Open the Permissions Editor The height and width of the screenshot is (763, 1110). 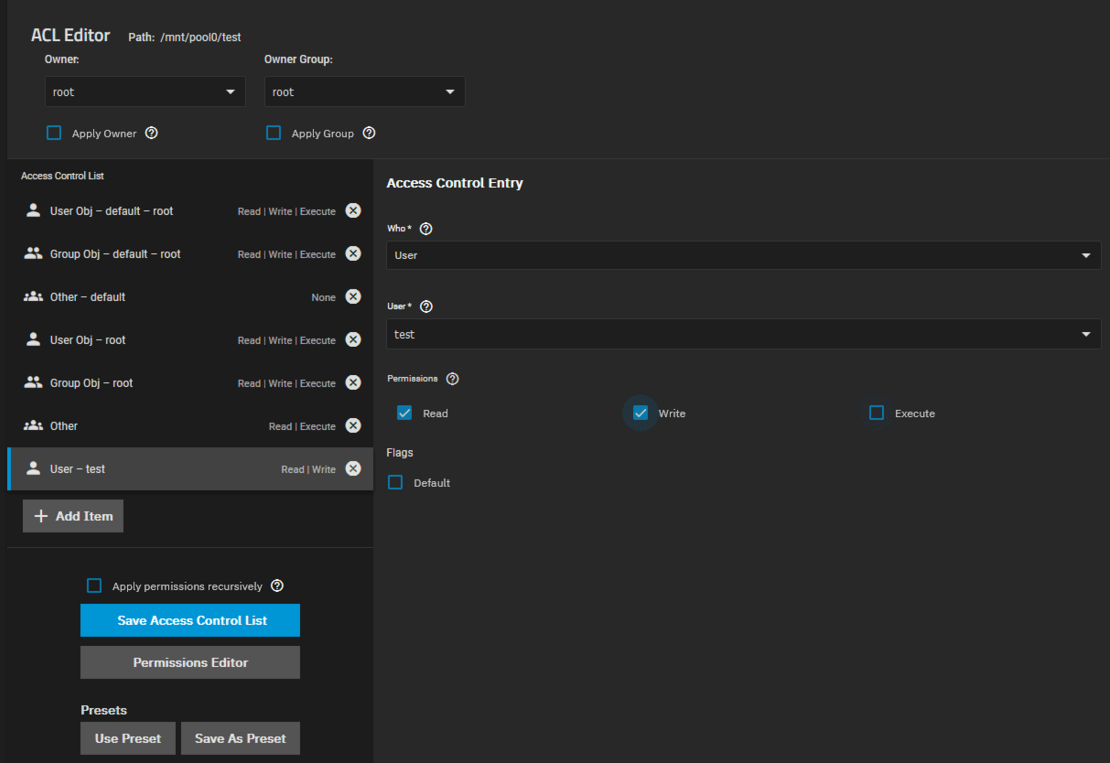coord(190,662)
